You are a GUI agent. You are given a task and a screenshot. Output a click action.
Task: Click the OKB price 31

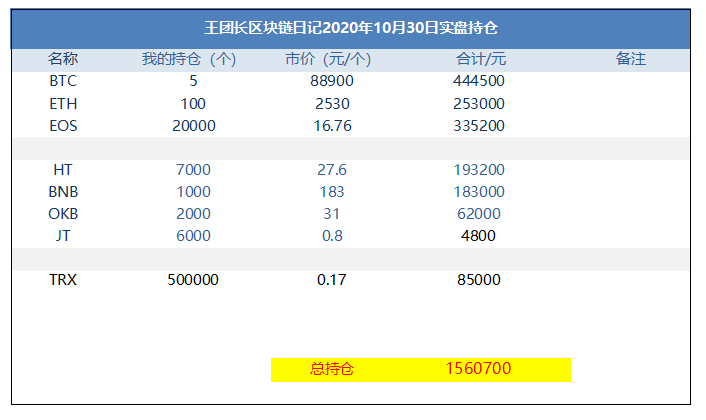click(x=331, y=214)
